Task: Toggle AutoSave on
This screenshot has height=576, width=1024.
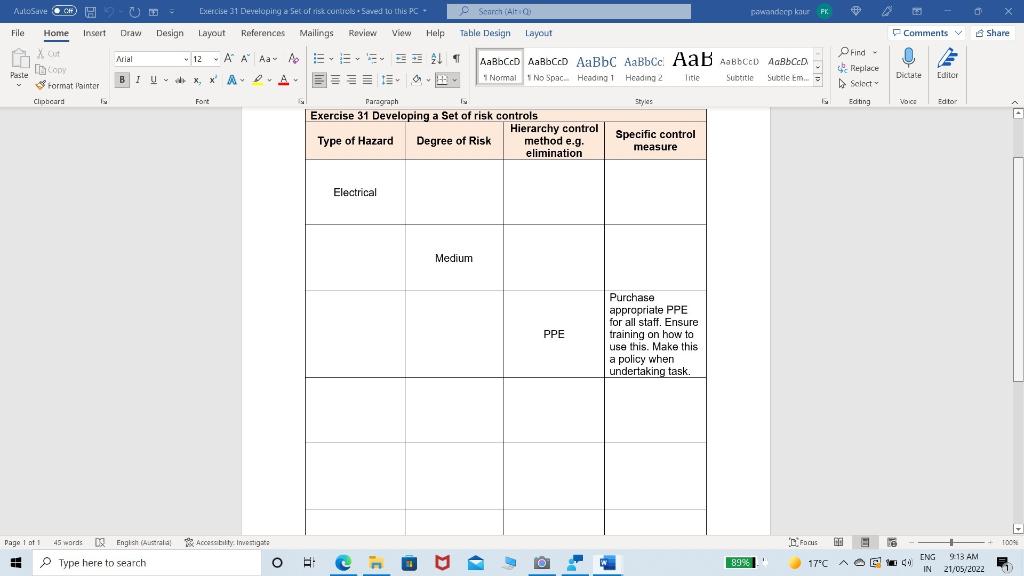Action: (62, 10)
